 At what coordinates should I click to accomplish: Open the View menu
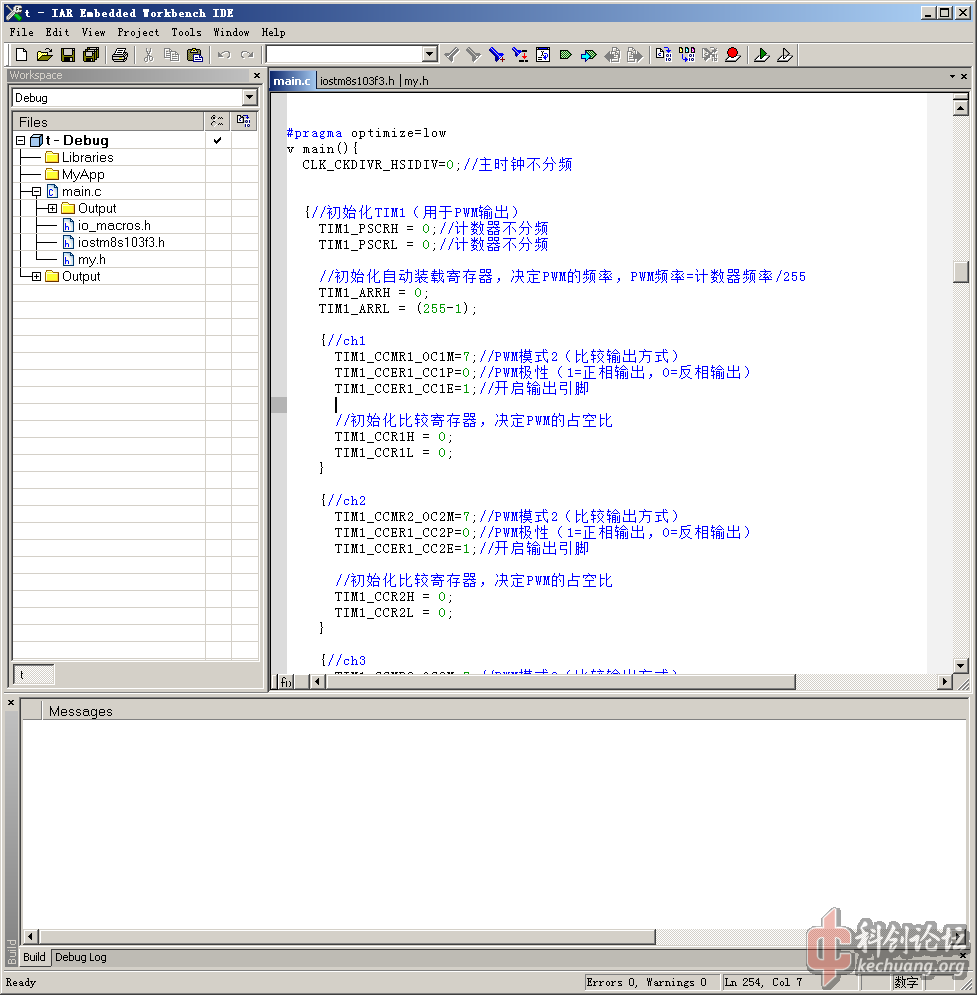click(x=93, y=32)
